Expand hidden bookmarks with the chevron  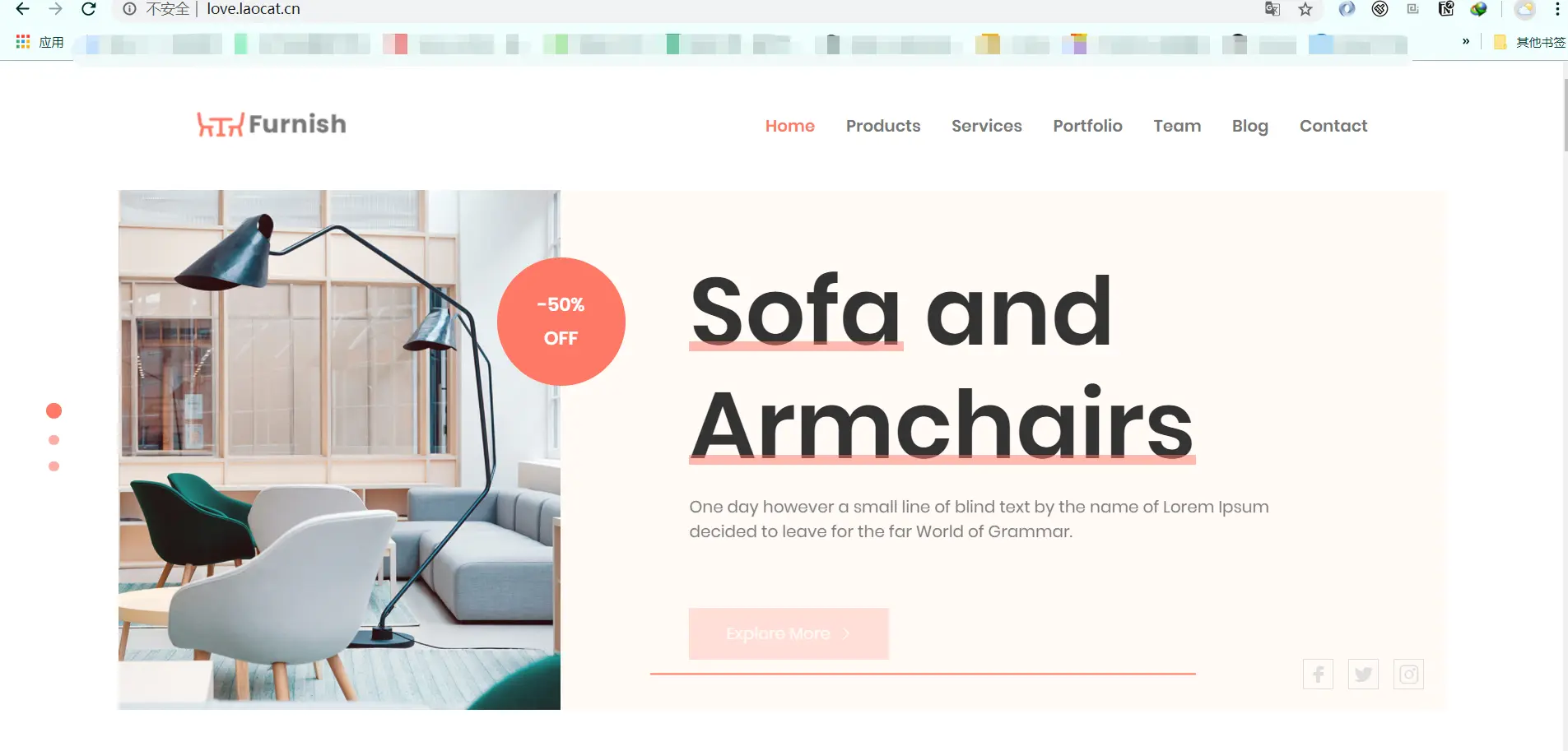(x=1466, y=41)
